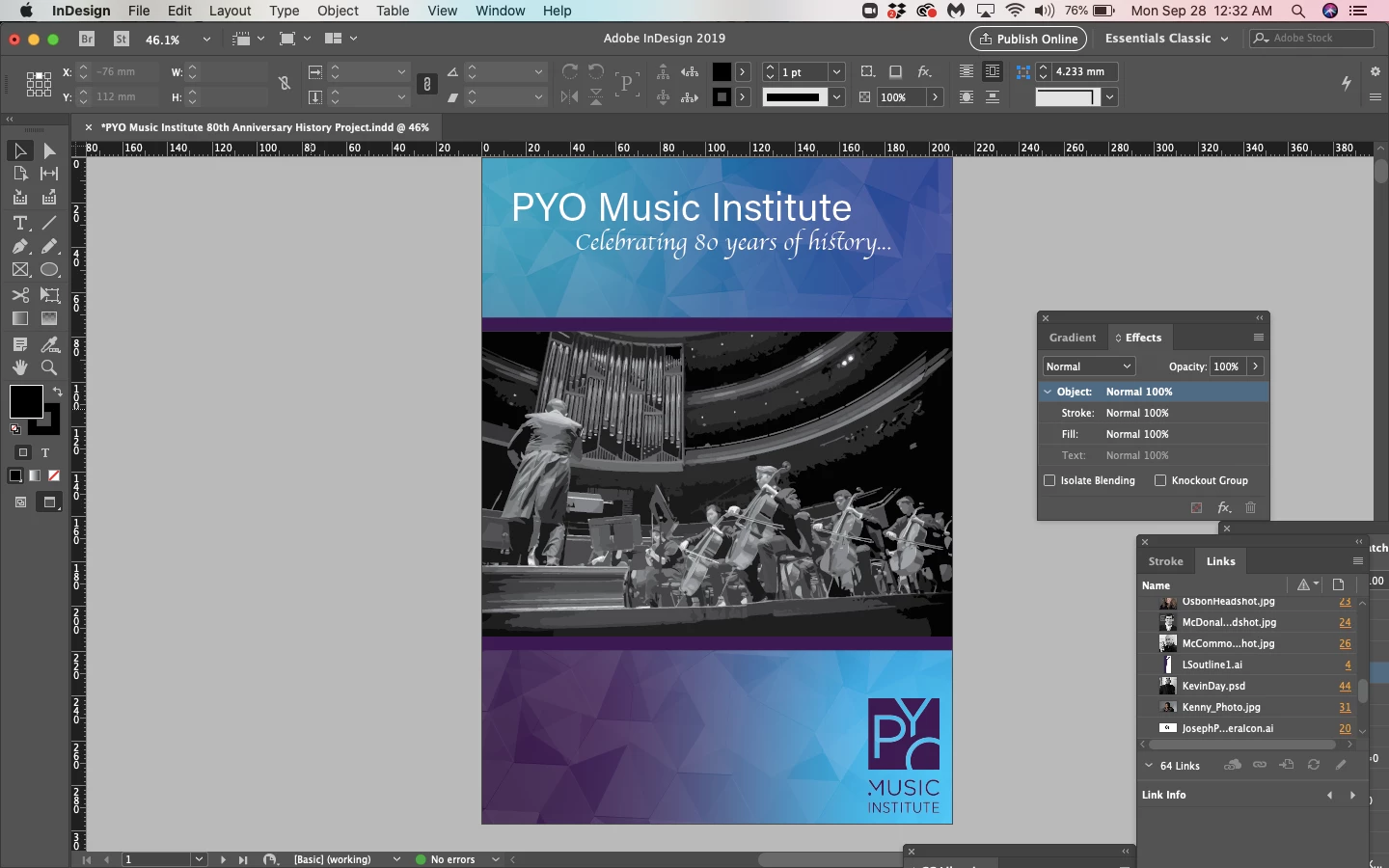Select the Zoom tool magnifier
This screenshot has width=1389, height=868.
(x=49, y=367)
